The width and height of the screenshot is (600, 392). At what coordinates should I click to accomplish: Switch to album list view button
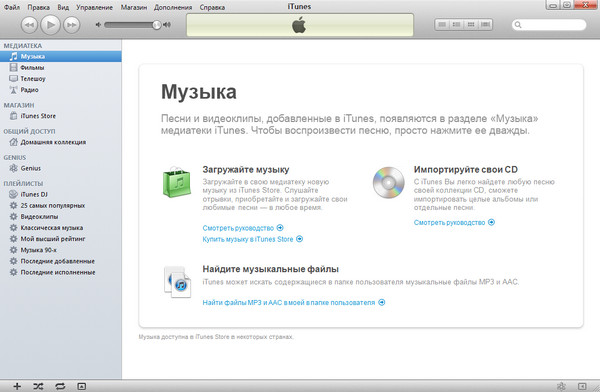click(457, 24)
